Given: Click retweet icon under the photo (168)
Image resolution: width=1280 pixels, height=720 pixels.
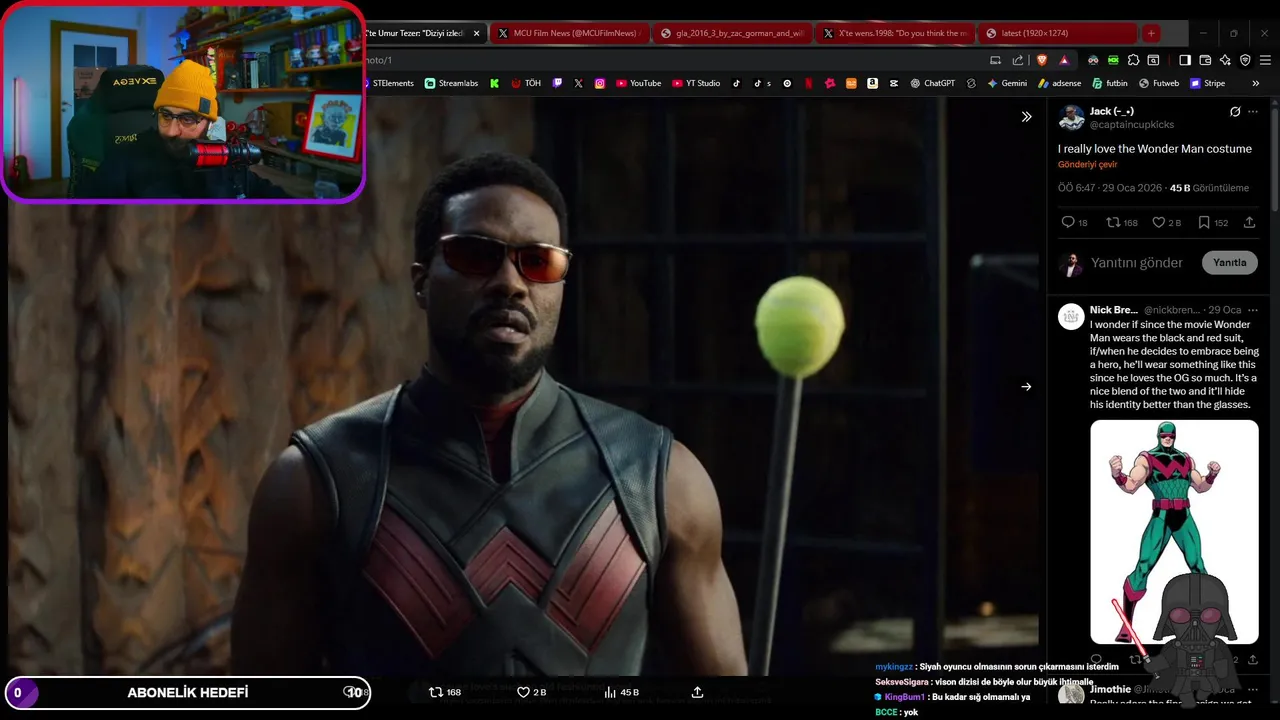Looking at the screenshot, I should click(x=445, y=692).
